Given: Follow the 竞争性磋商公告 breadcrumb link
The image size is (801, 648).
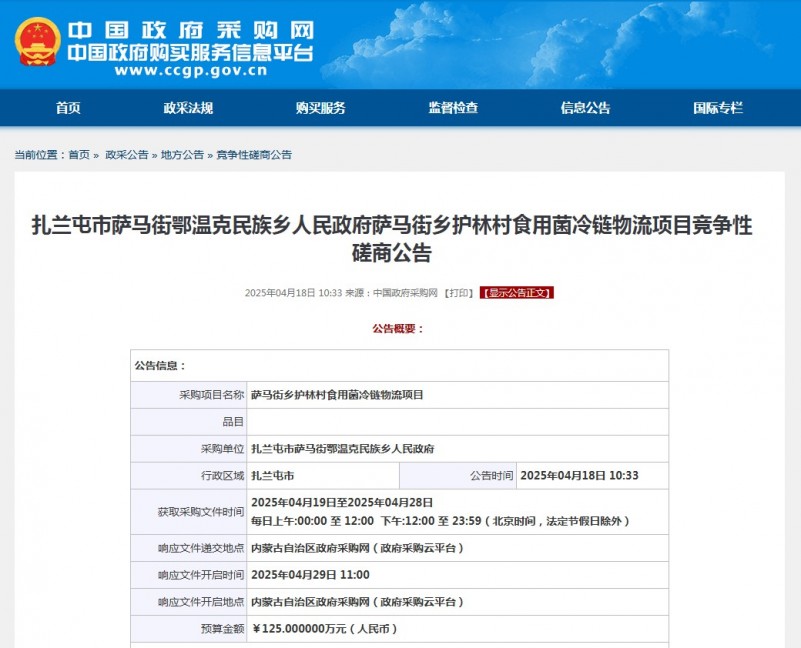Looking at the screenshot, I should (x=254, y=155).
